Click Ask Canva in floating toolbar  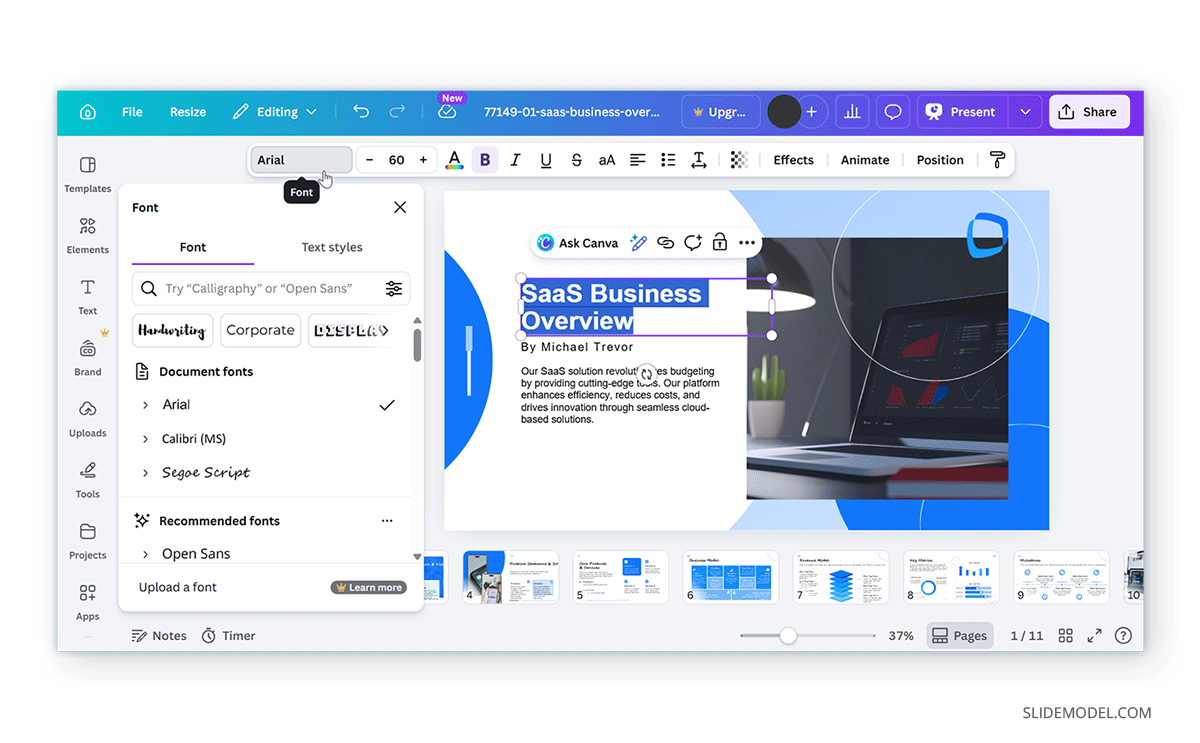tap(578, 243)
